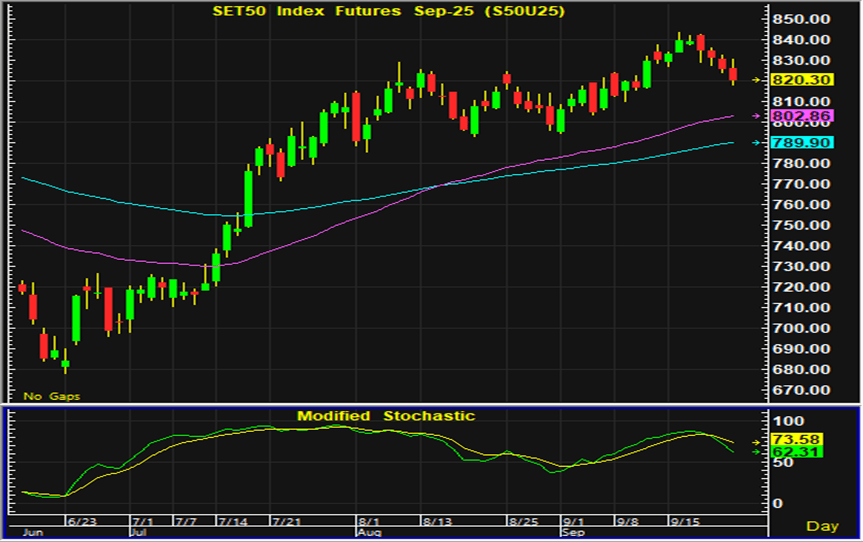863x542 pixels.
Task: Click the yellow 73.58 stochastic value label
Action: [782, 440]
